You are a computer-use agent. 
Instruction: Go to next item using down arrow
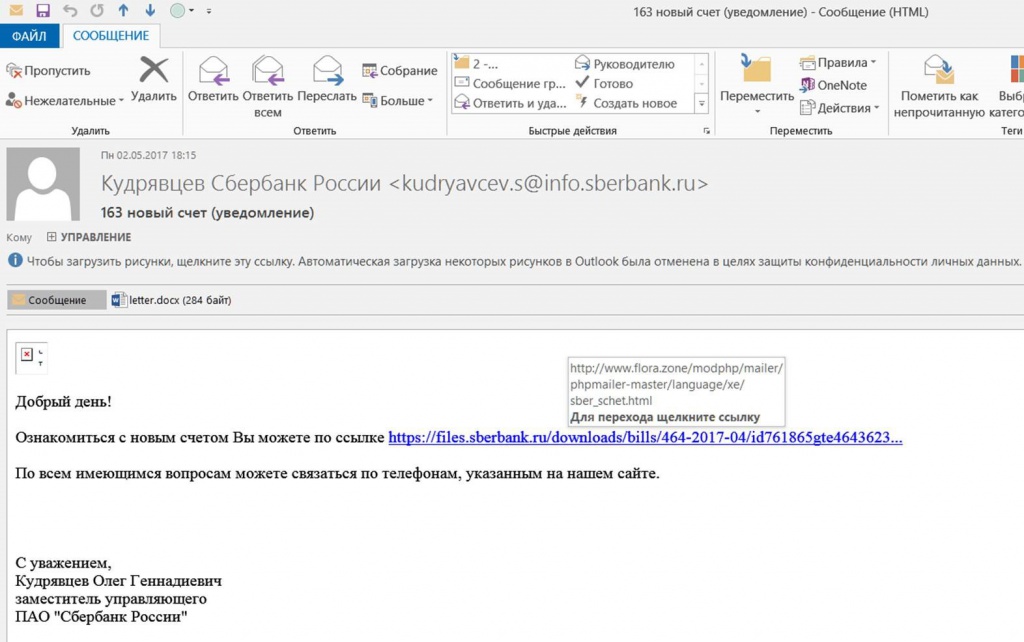150,10
